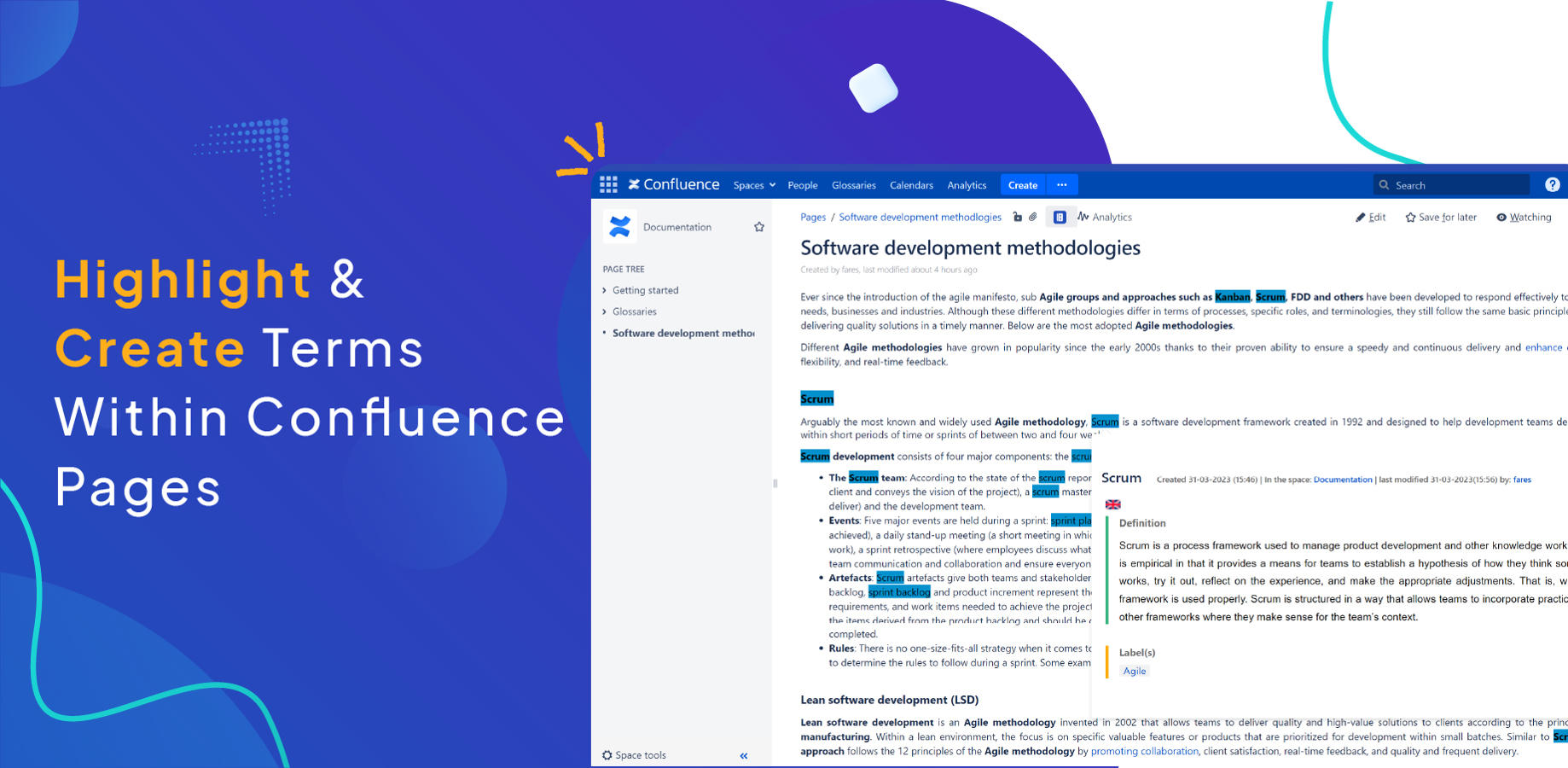Open the Glossaries menu item
Image resolution: width=1568 pixels, height=768 pixels.
pos(853,185)
